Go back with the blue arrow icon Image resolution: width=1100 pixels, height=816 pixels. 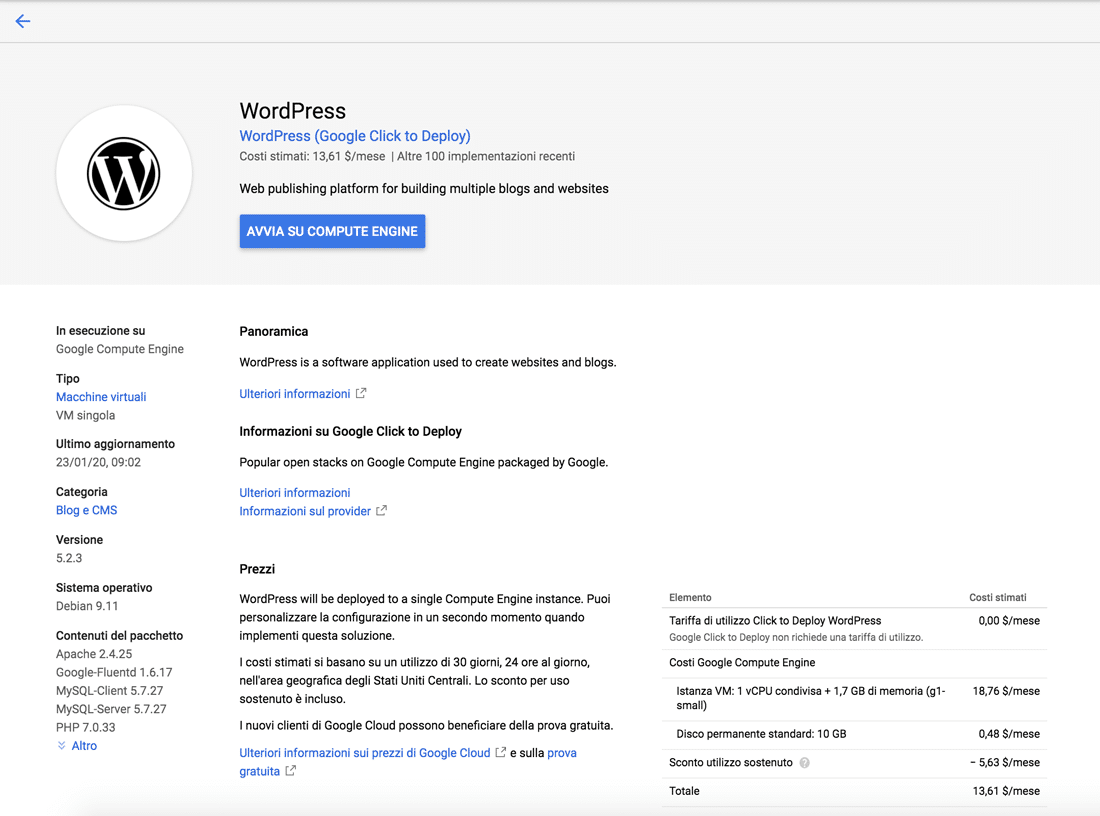[x=22, y=21]
